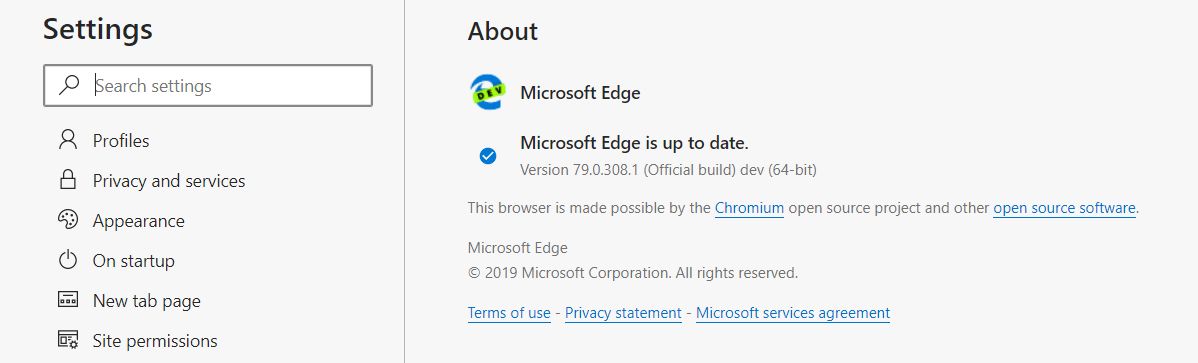Open Site permissions settings
1198x363 pixels.
pyautogui.click(x=155, y=341)
